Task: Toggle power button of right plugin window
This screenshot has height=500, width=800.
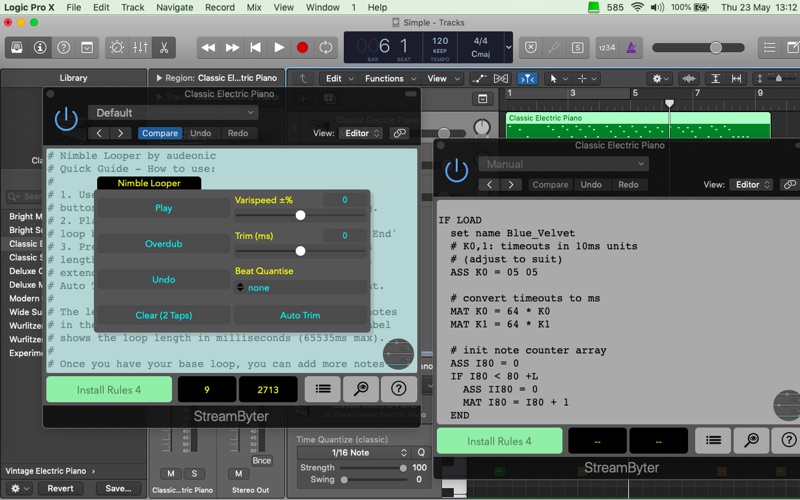Action: point(456,170)
